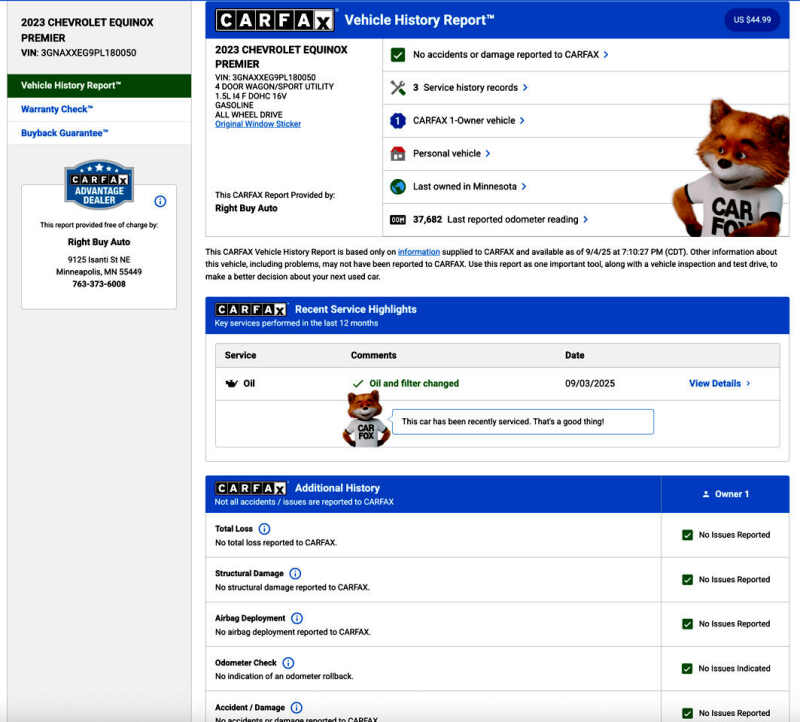
Task: Click the Airbag Deployment No Issues checkbox
Action: [x=687, y=624]
